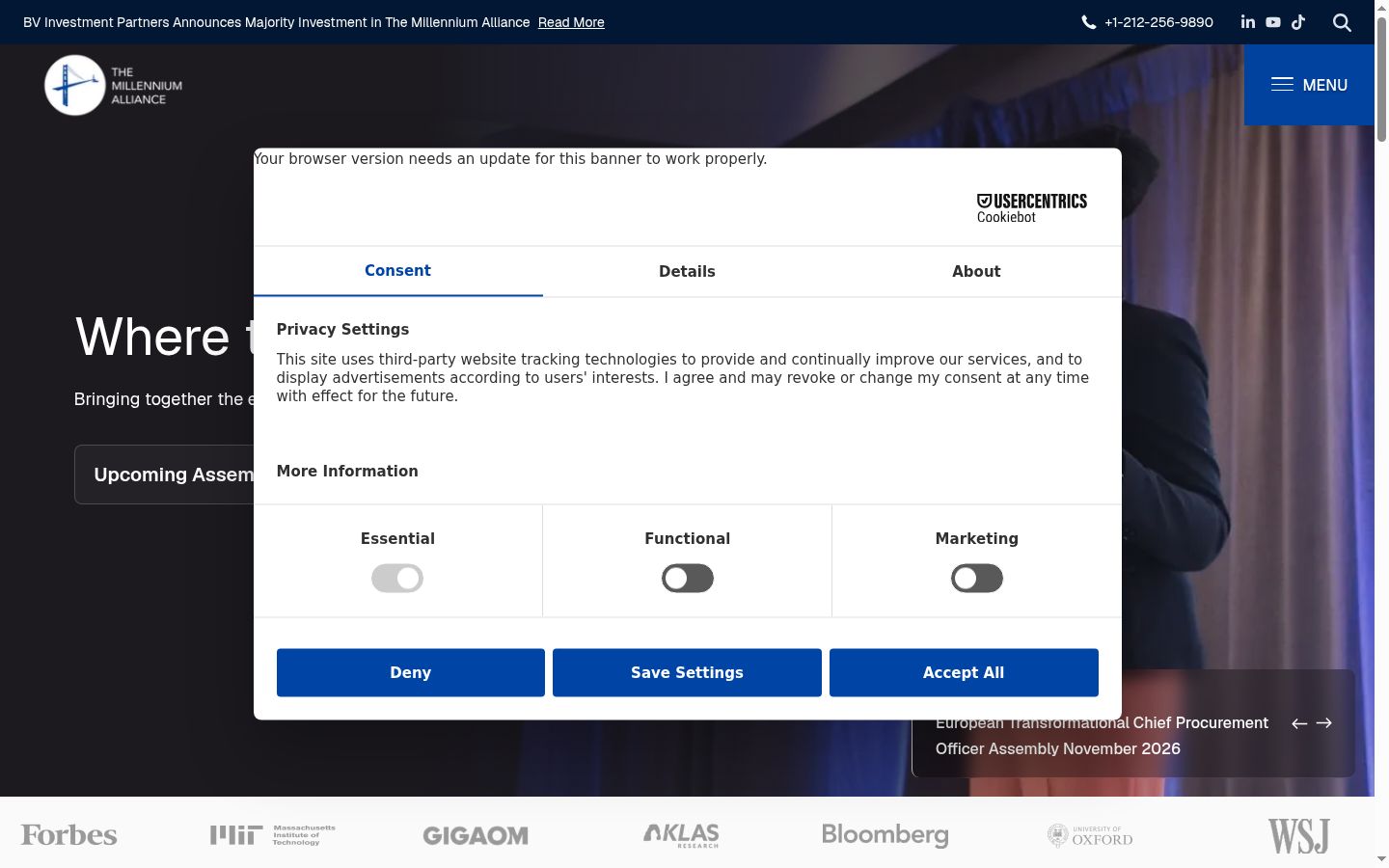Click the search magnifier icon
This screenshot has width=1389, height=868.
tap(1342, 22)
